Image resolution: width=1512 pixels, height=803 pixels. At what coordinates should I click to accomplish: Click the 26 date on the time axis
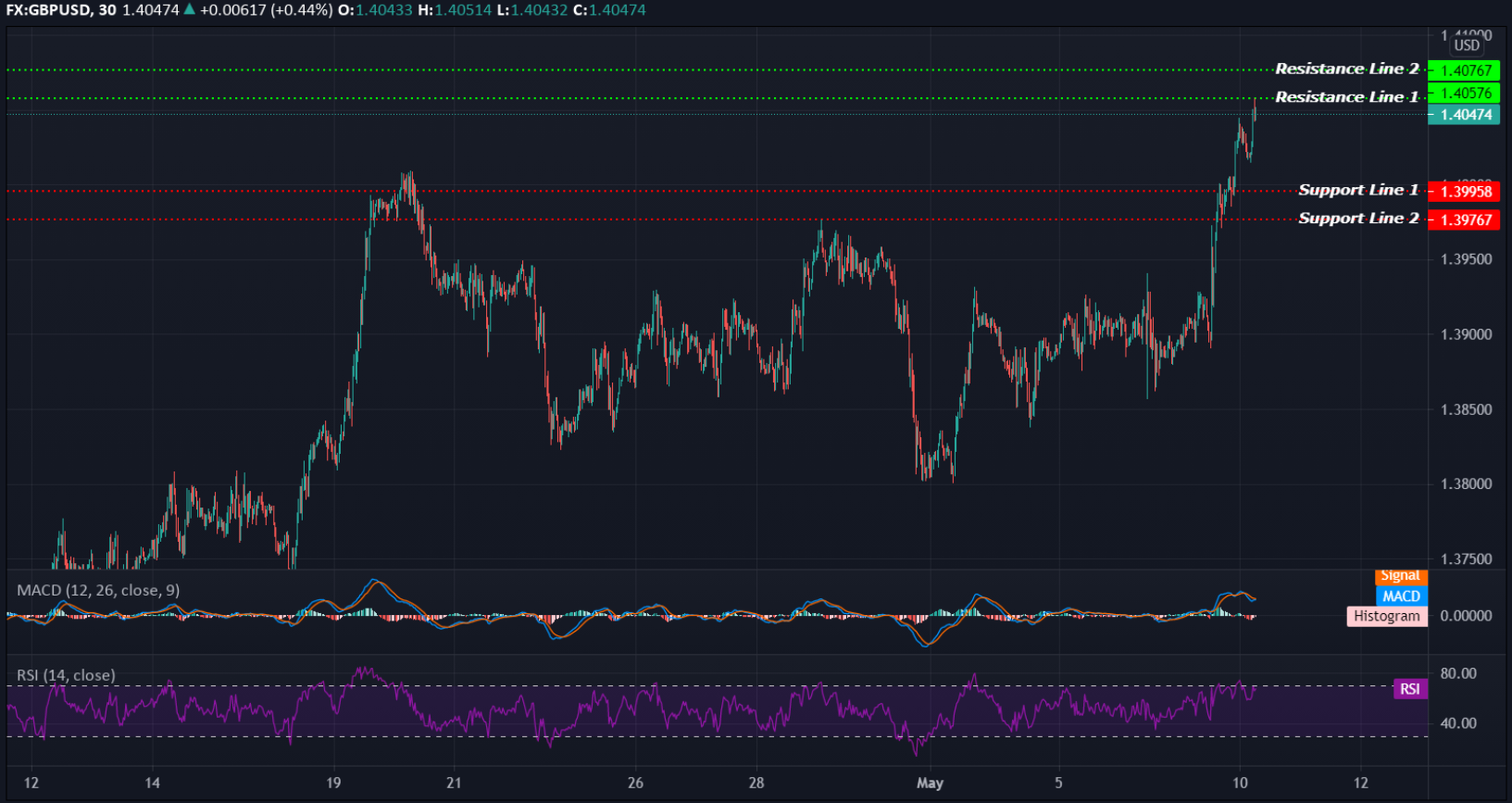(x=635, y=783)
